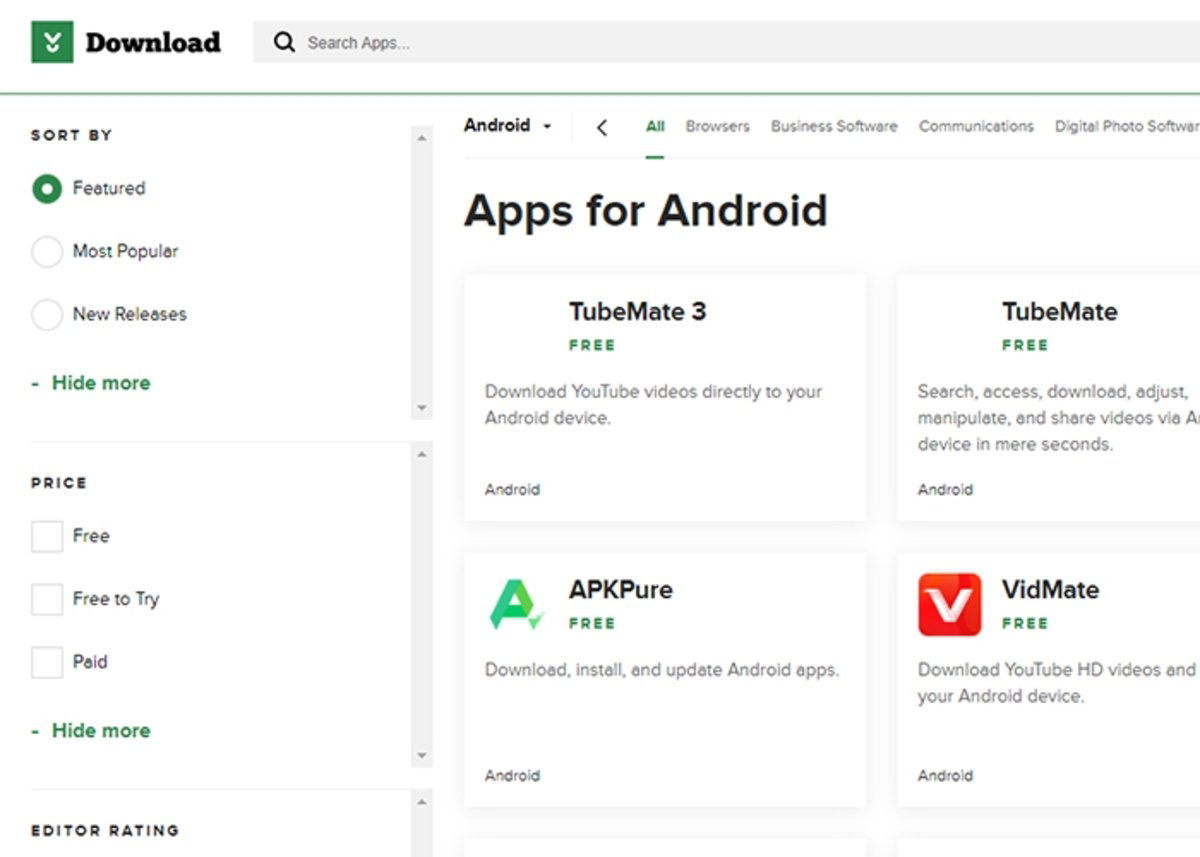Click the sidebar scrollbar track
The height and width of the screenshot is (857, 1200).
pyautogui.click(x=422, y=270)
